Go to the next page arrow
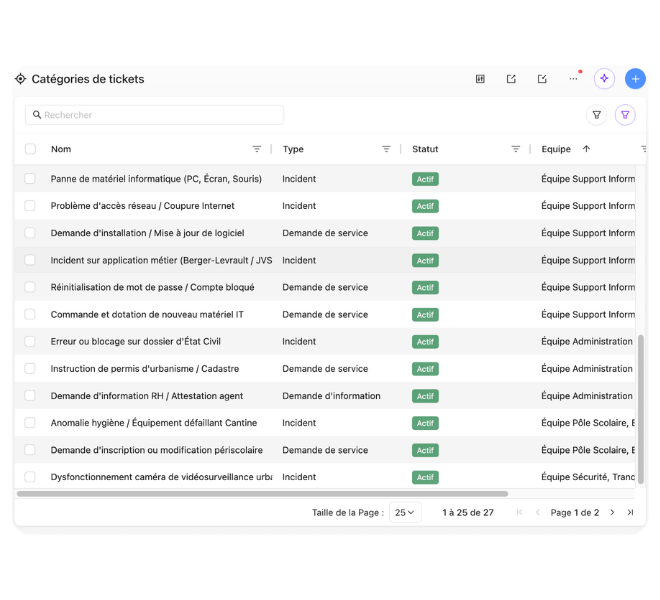 pos(612,512)
